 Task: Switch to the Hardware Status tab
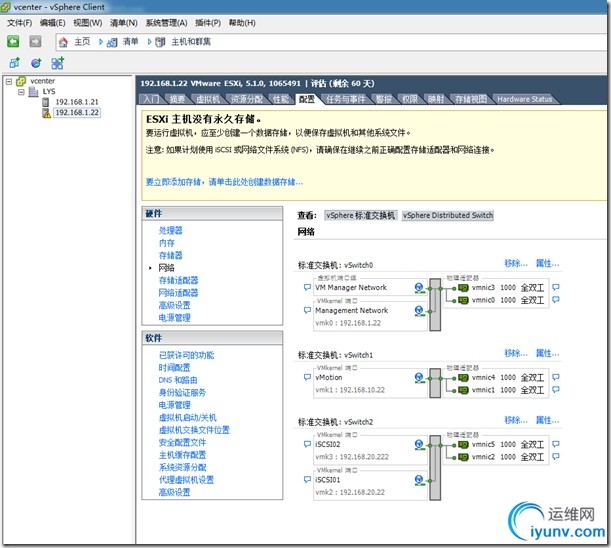[x=524, y=99]
